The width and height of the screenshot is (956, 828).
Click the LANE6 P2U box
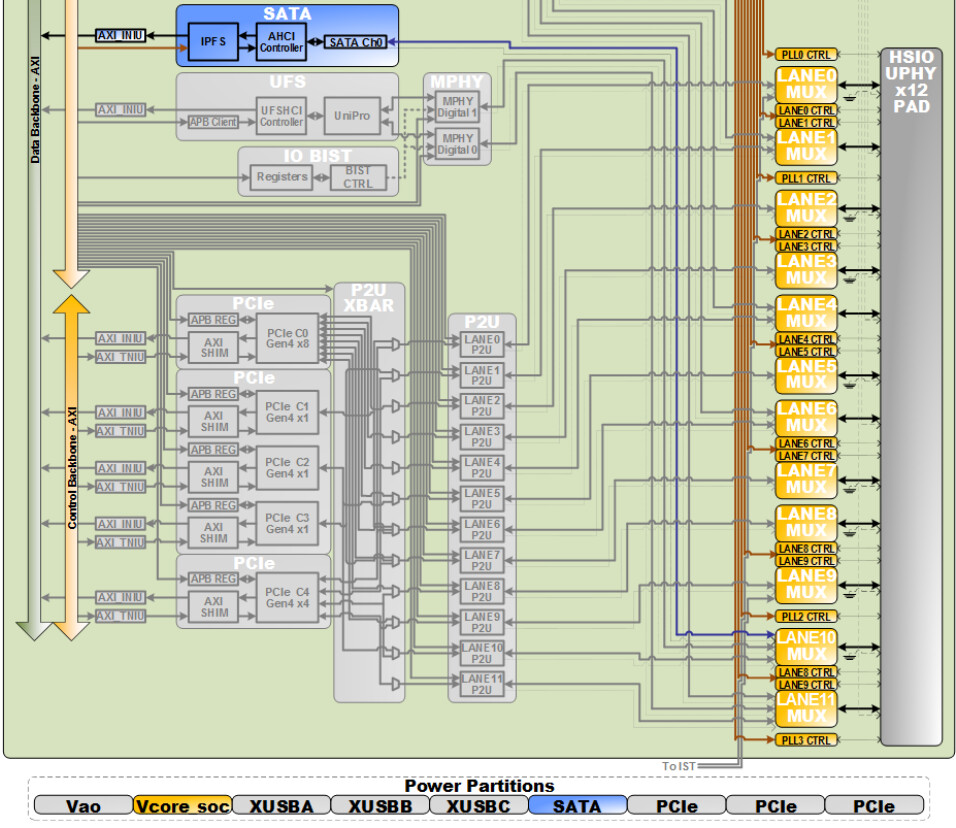click(482, 530)
